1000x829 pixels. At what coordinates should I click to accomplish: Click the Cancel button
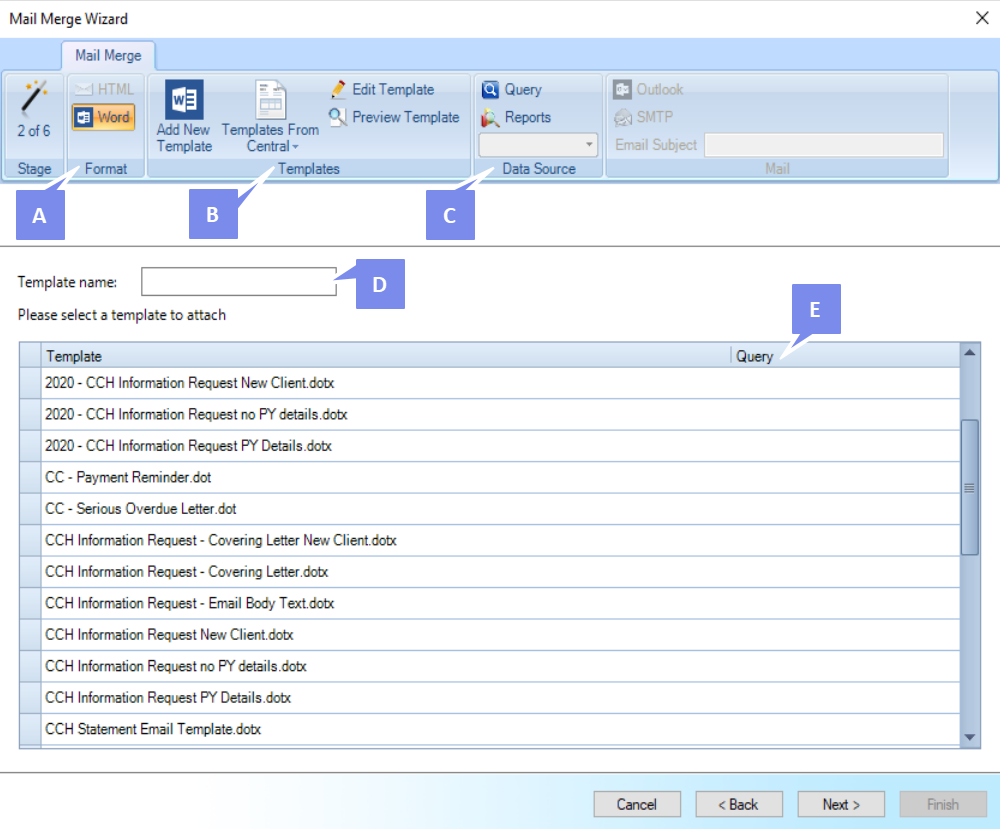(636, 804)
